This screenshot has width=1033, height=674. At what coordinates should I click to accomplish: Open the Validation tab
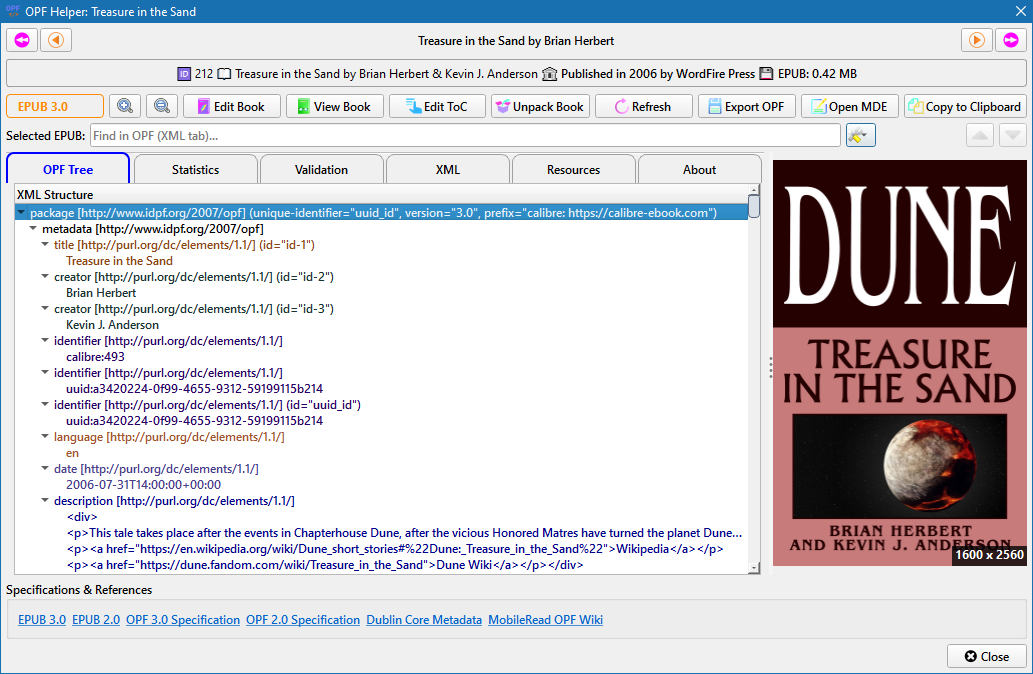pyautogui.click(x=321, y=169)
